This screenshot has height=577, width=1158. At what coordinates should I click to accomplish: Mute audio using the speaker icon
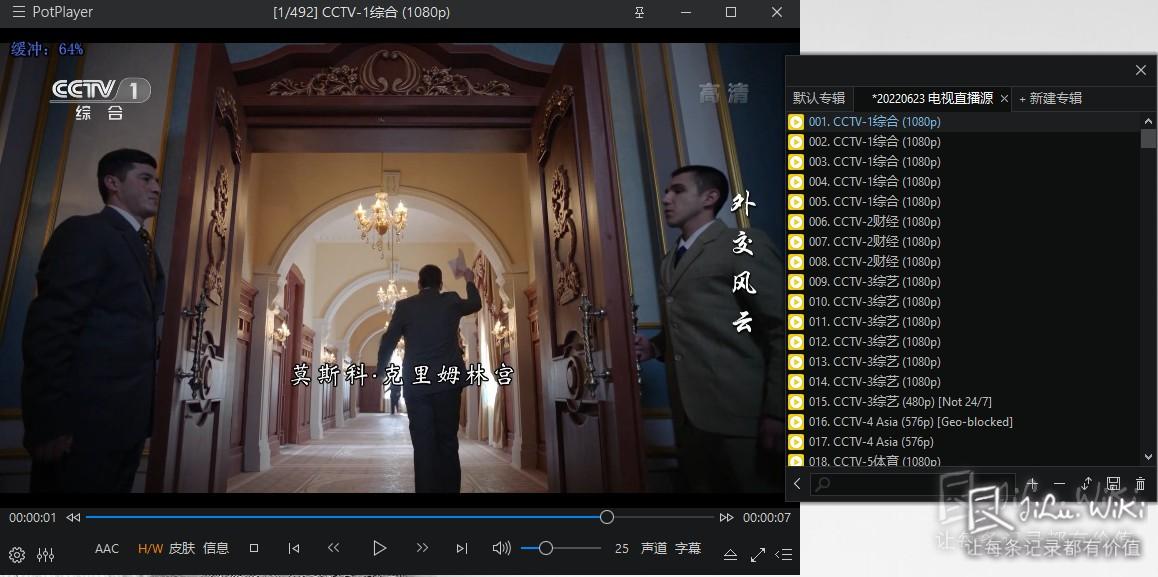pos(501,547)
